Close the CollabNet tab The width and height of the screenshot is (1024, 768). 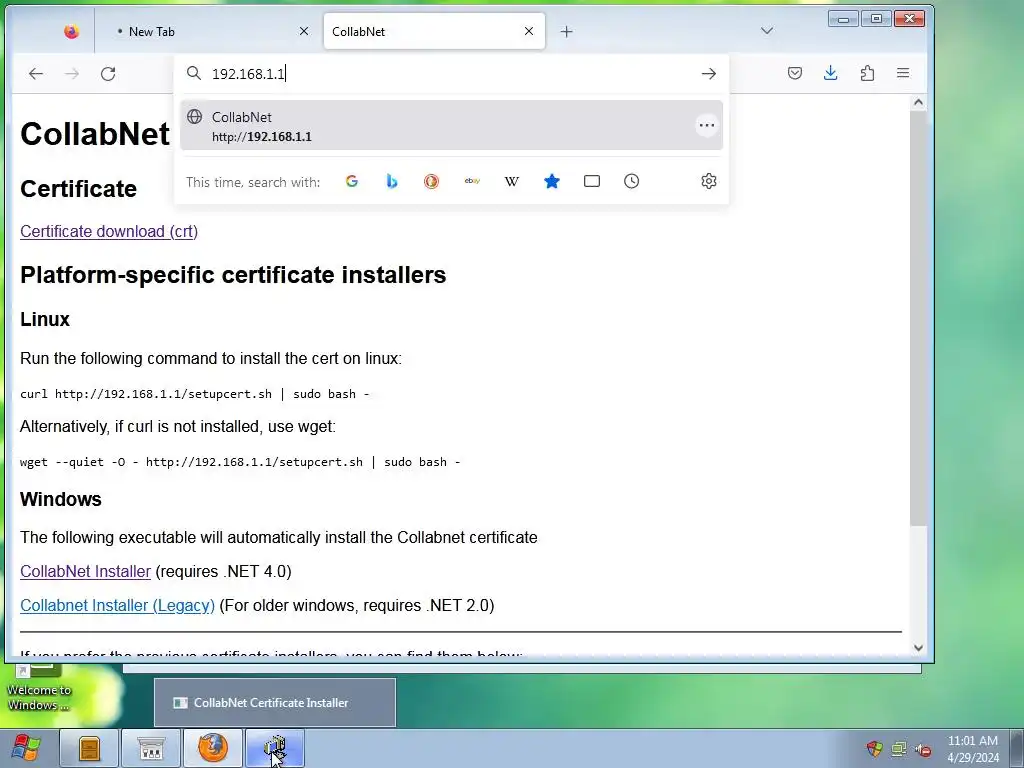point(529,31)
